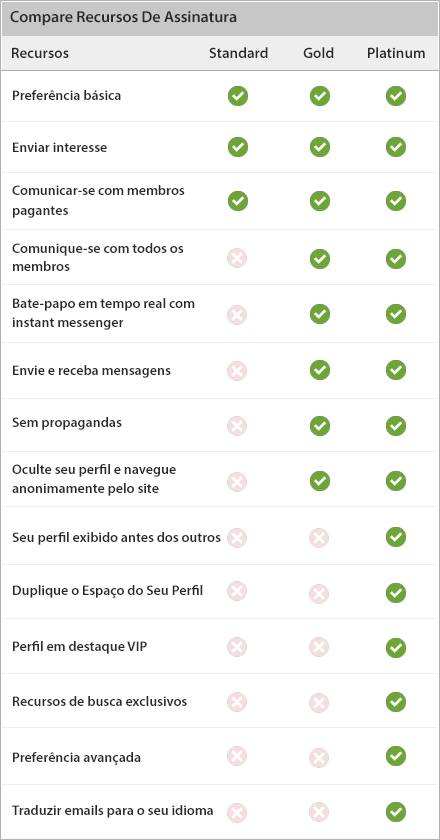Click the Perfil em destaque VIP label
Viewport: 440px width, 840px height.
[79, 646]
